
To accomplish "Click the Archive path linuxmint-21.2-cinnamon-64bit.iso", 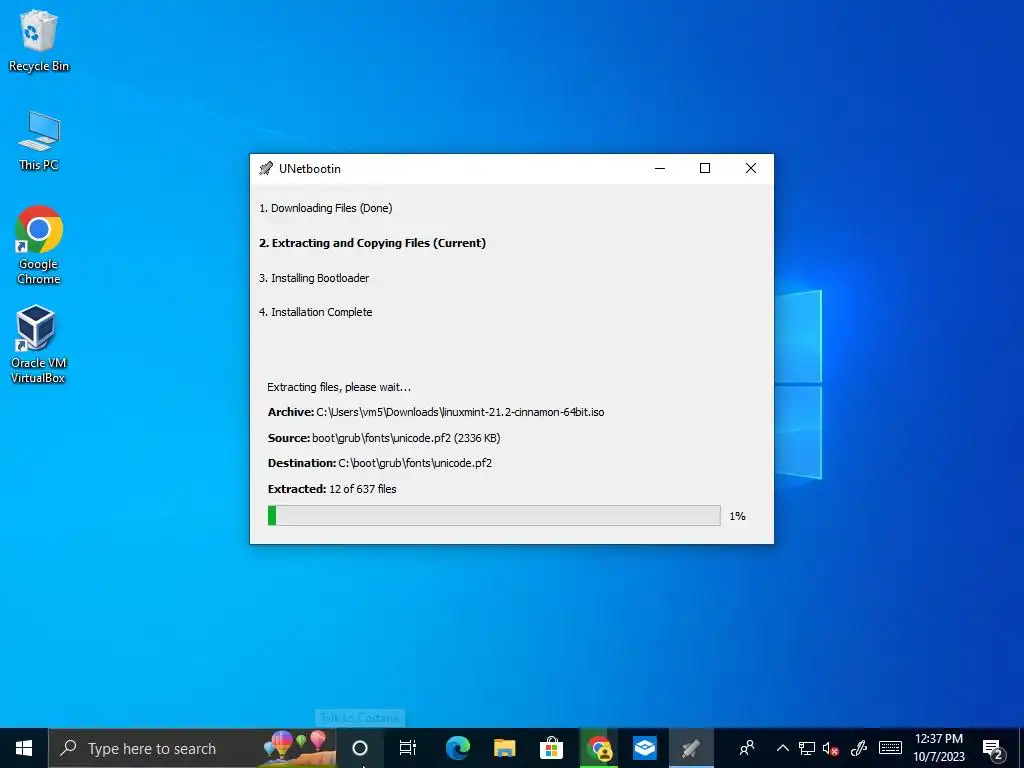I will 460,412.
